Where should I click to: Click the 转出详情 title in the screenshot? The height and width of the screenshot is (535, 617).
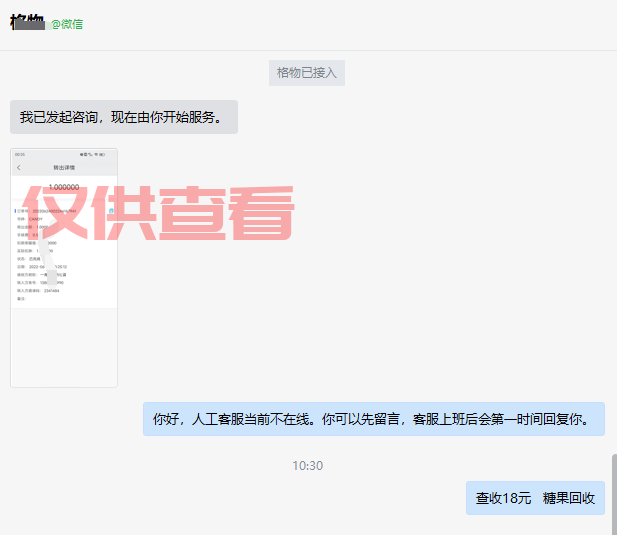64,168
